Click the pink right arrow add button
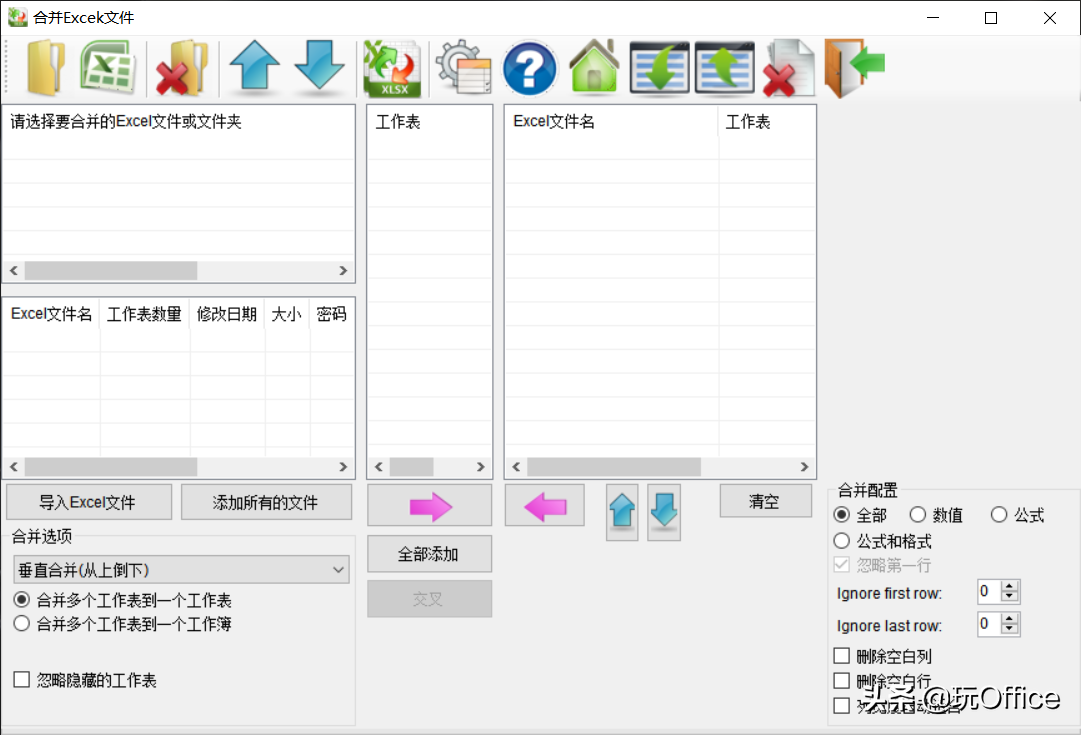The width and height of the screenshot is (1081, 735). (430, 506)
